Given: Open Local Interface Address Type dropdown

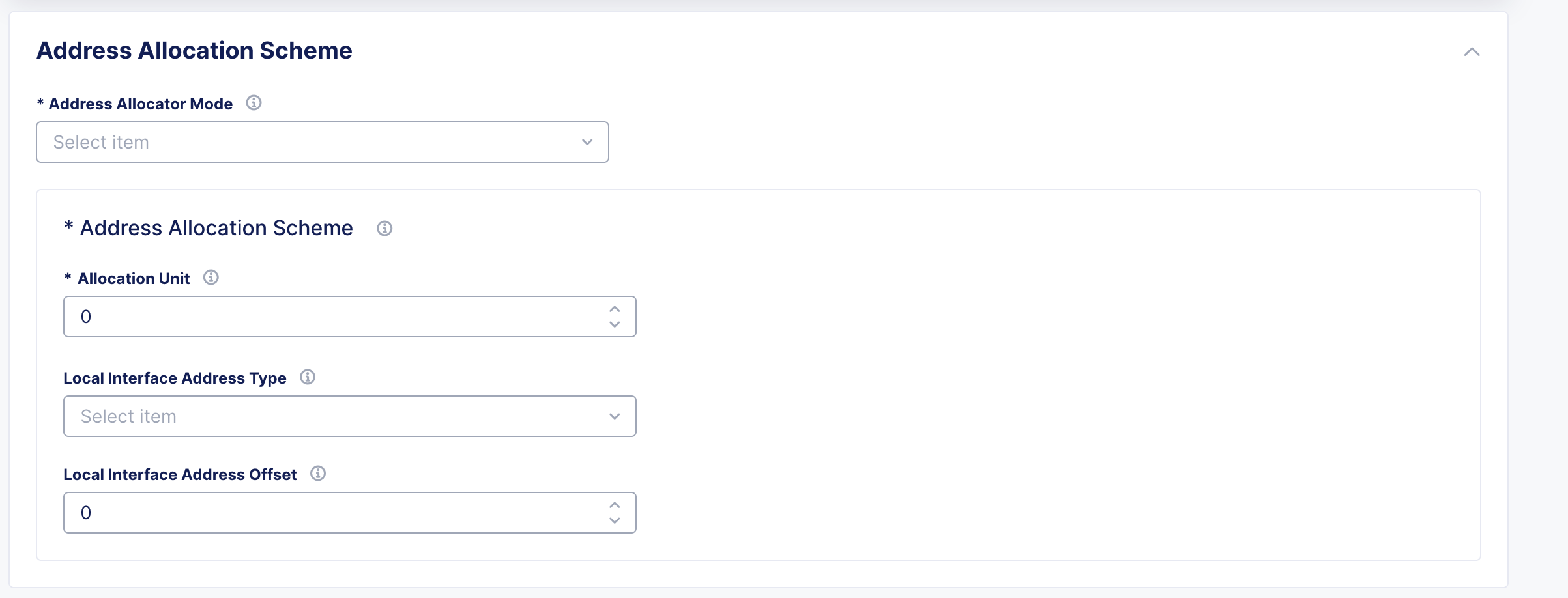Looking at the screenshot, I should [339, 416].
